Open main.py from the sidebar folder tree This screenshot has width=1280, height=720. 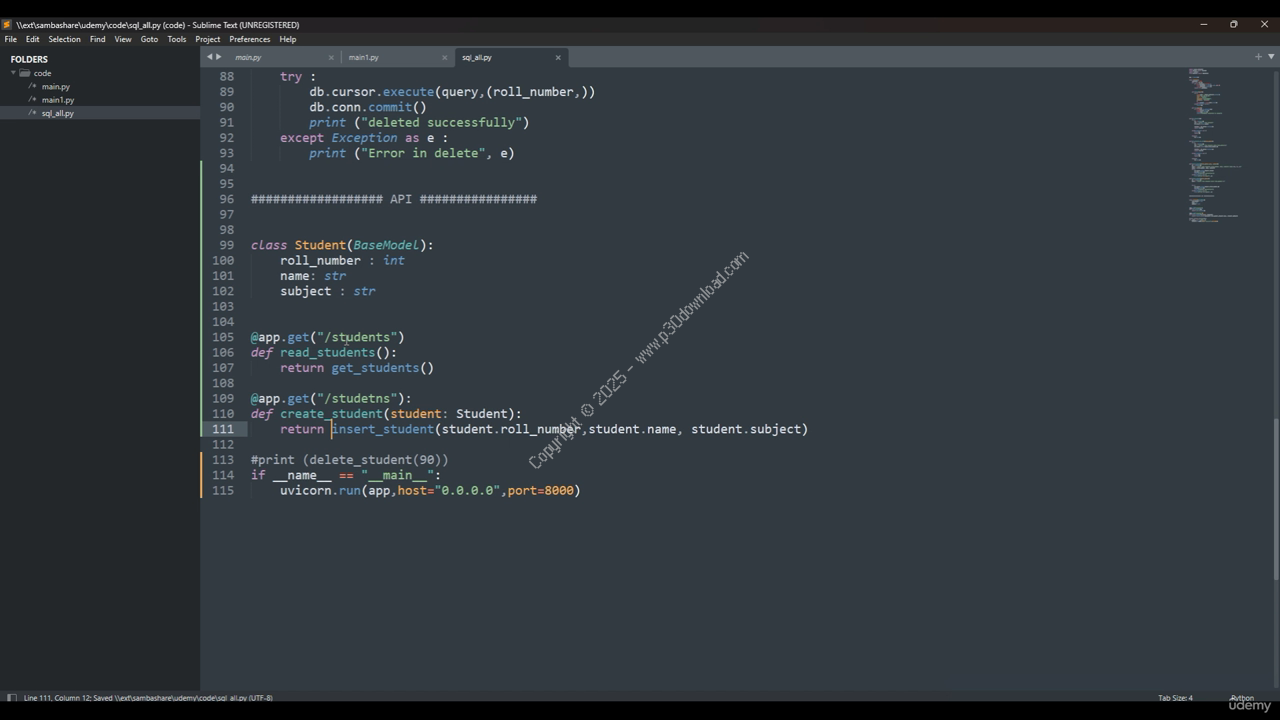pyautogui.click(x=56, y=87)
